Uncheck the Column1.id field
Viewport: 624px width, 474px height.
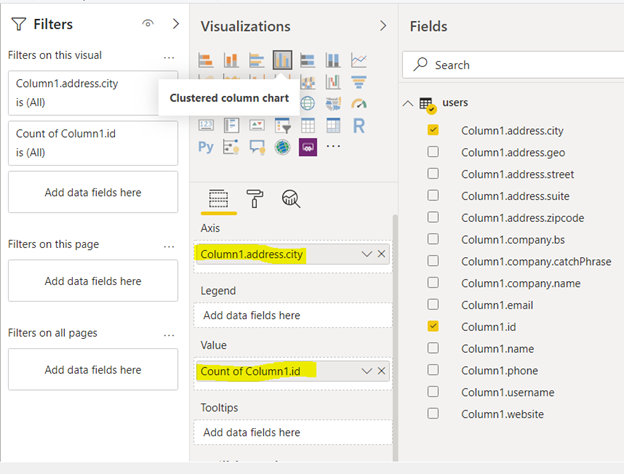433,326
